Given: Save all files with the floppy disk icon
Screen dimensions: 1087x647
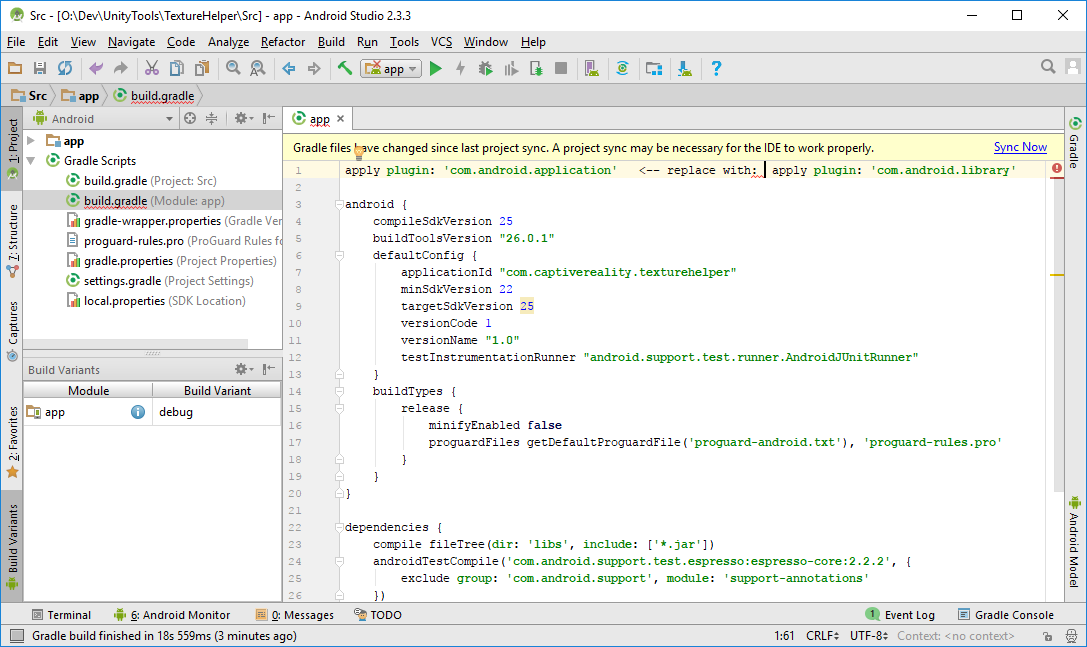Looking at the screenshot, I should tap(40, 68).
